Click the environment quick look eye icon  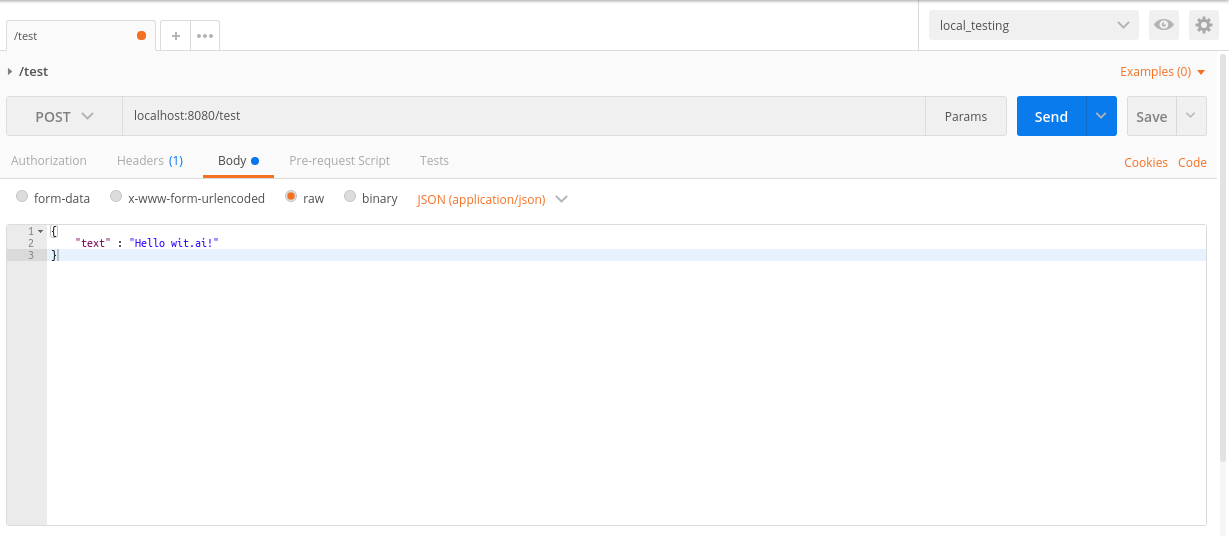(x=1163, y=25)
